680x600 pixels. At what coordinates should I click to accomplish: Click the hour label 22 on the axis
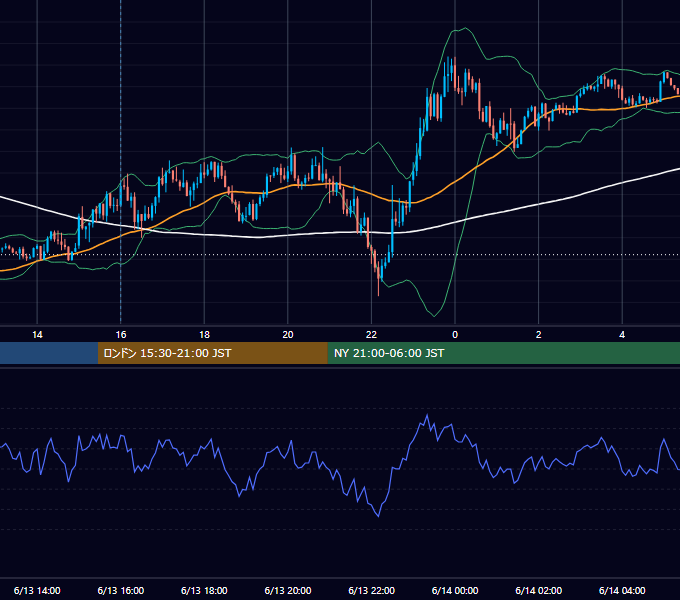(x=371, y=335)
